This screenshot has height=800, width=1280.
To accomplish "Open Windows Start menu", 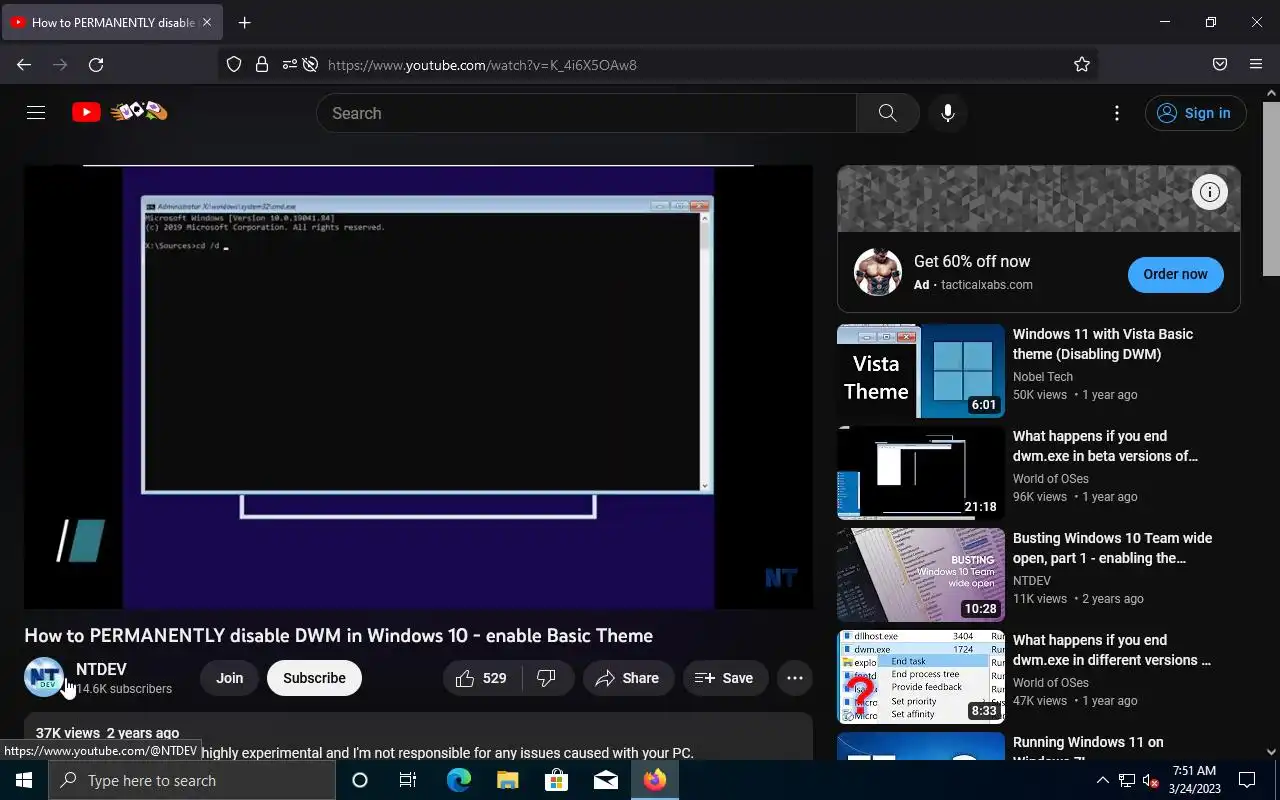I will pyautogui.click(x=24, y=780).
